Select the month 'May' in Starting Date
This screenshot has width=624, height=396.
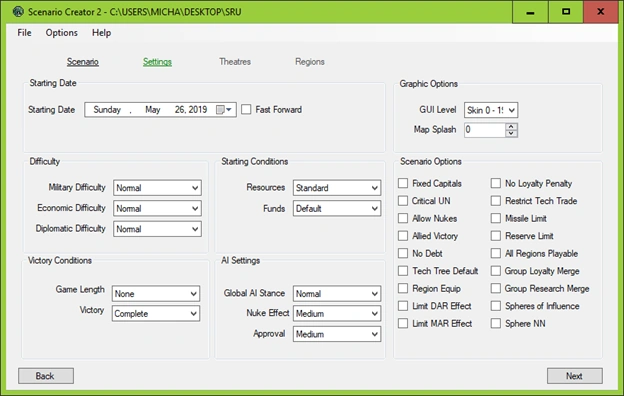pyautogui.click(x=152, y=109)
